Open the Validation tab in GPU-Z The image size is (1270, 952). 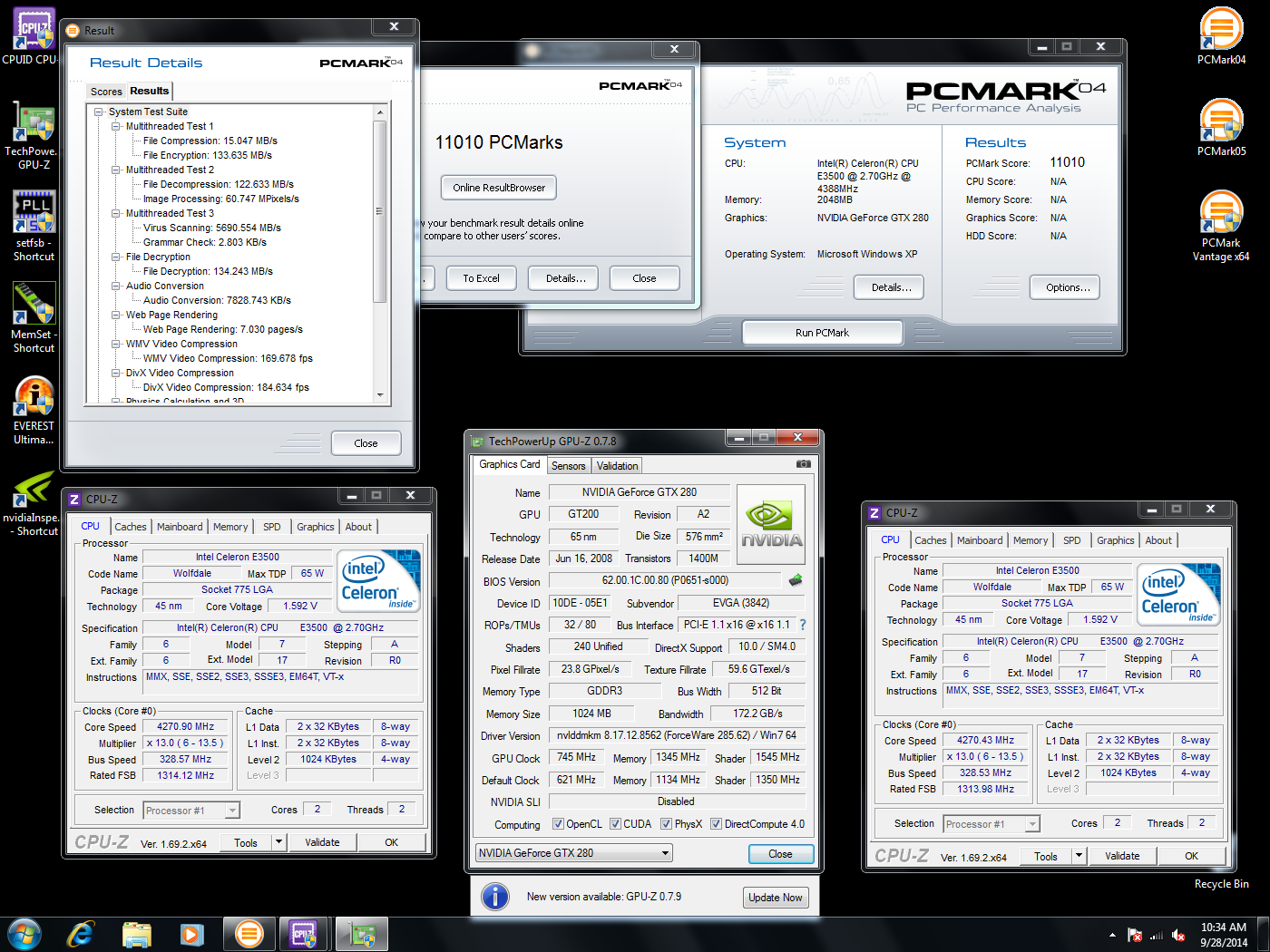coord(618,466)
